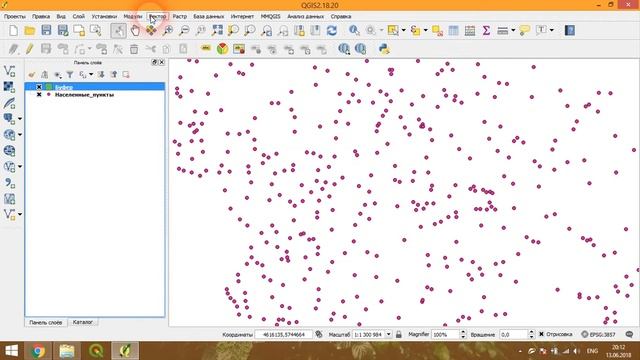Open the Вектор menu
Viewport: 640px width, 360px height.
(x=158, y=16)
